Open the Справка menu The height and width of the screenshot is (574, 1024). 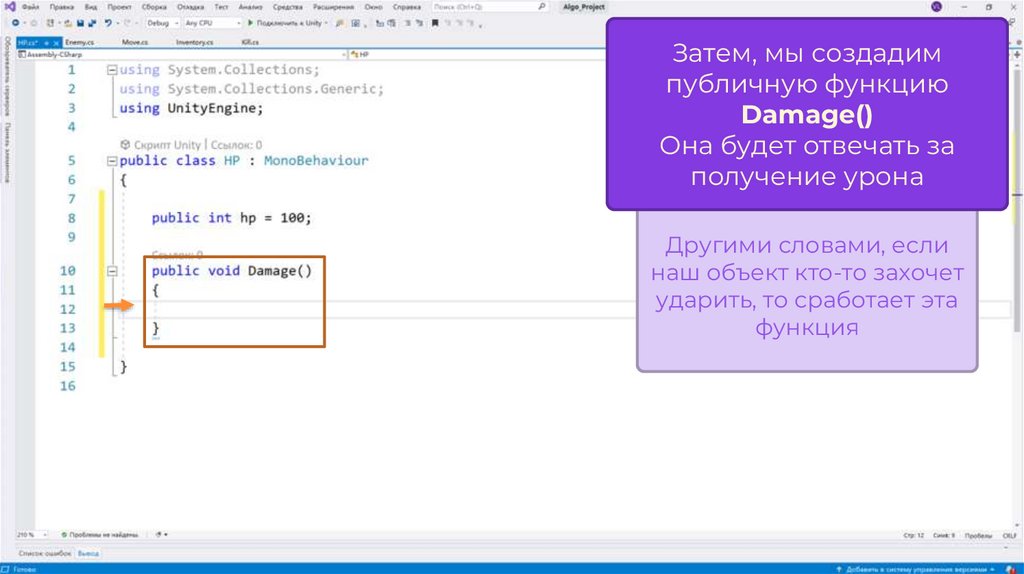(x=407, y=7)
